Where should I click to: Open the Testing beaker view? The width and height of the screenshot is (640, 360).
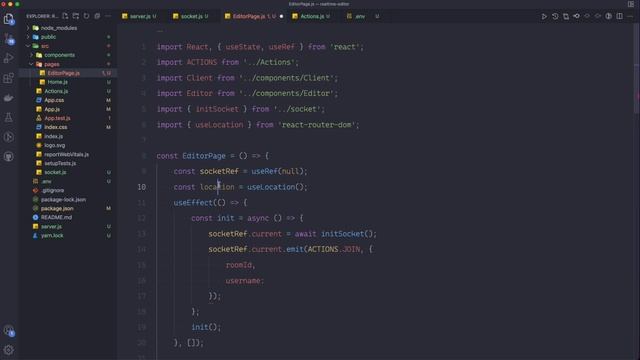pos(9,118)
